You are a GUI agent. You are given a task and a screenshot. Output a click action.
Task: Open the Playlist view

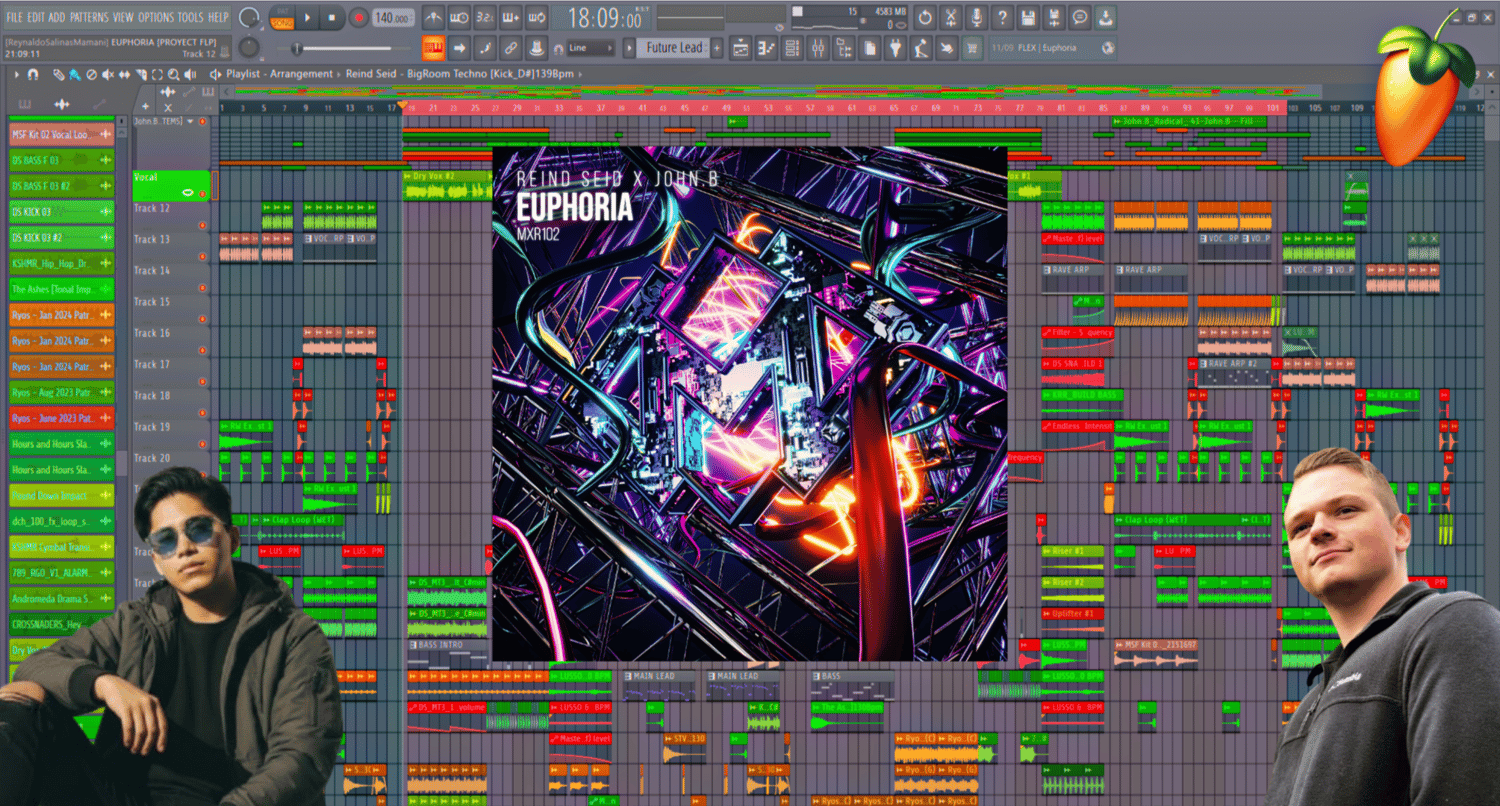741,47
